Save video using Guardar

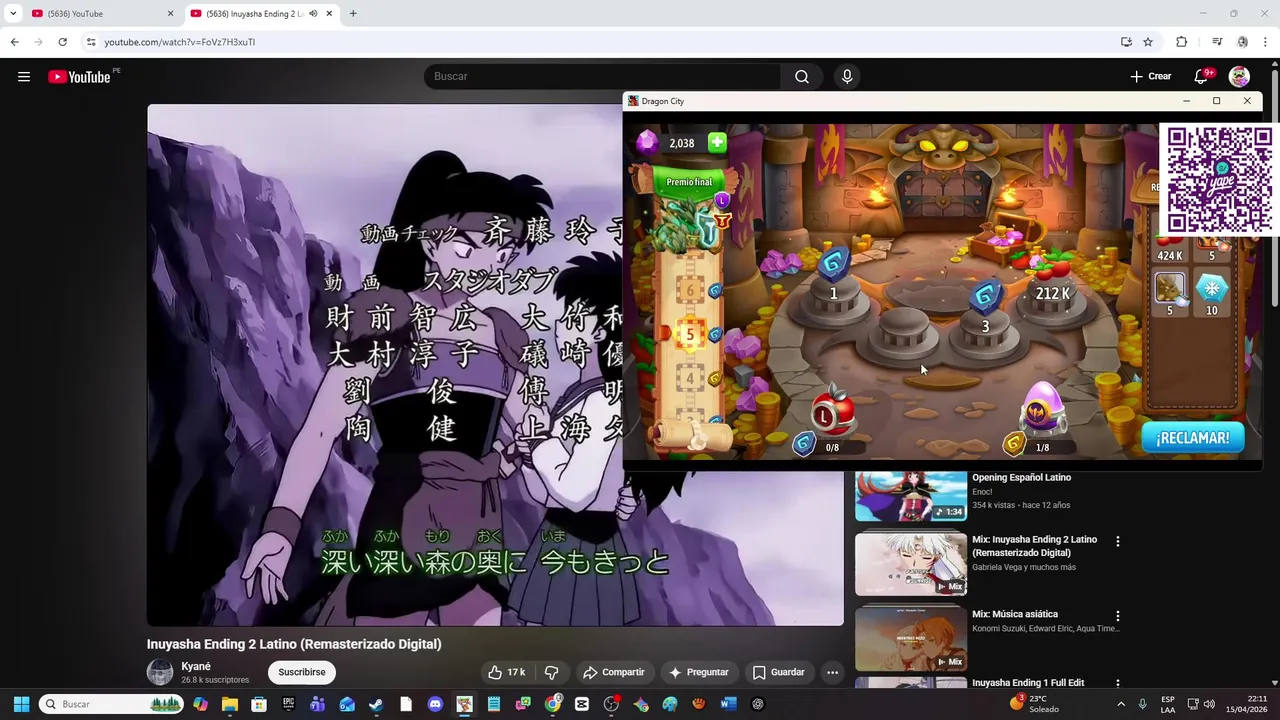[778, 672]
